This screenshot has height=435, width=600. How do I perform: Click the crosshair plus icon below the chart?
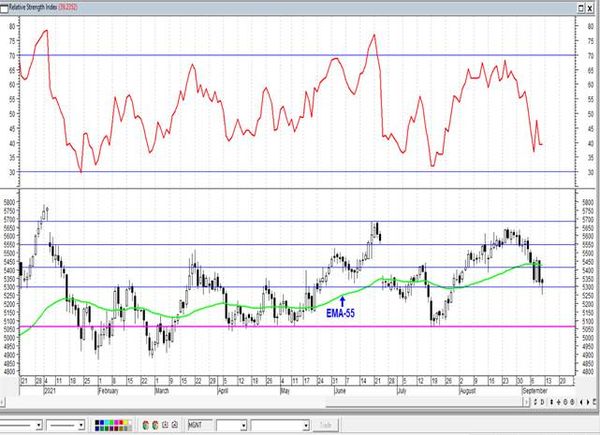pos(559,402)
